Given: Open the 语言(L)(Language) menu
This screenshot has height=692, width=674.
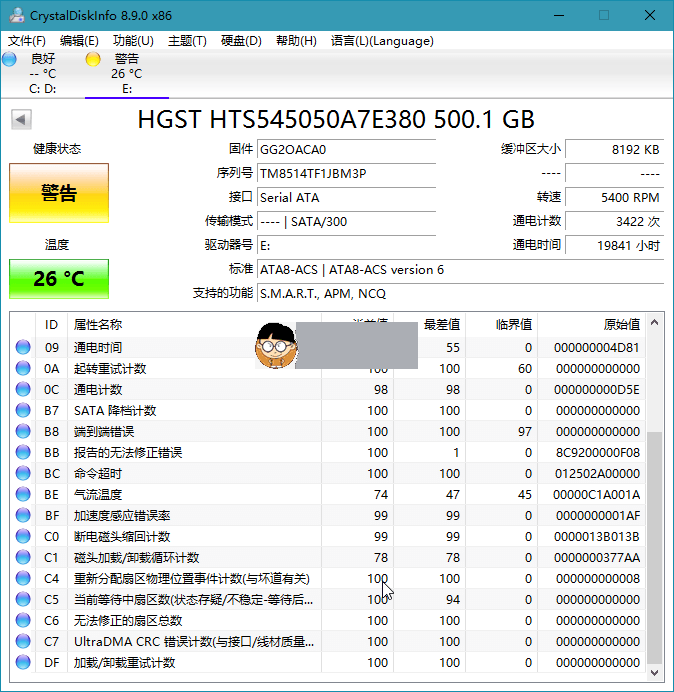Looking at the screenshot, I should point(382,41).
